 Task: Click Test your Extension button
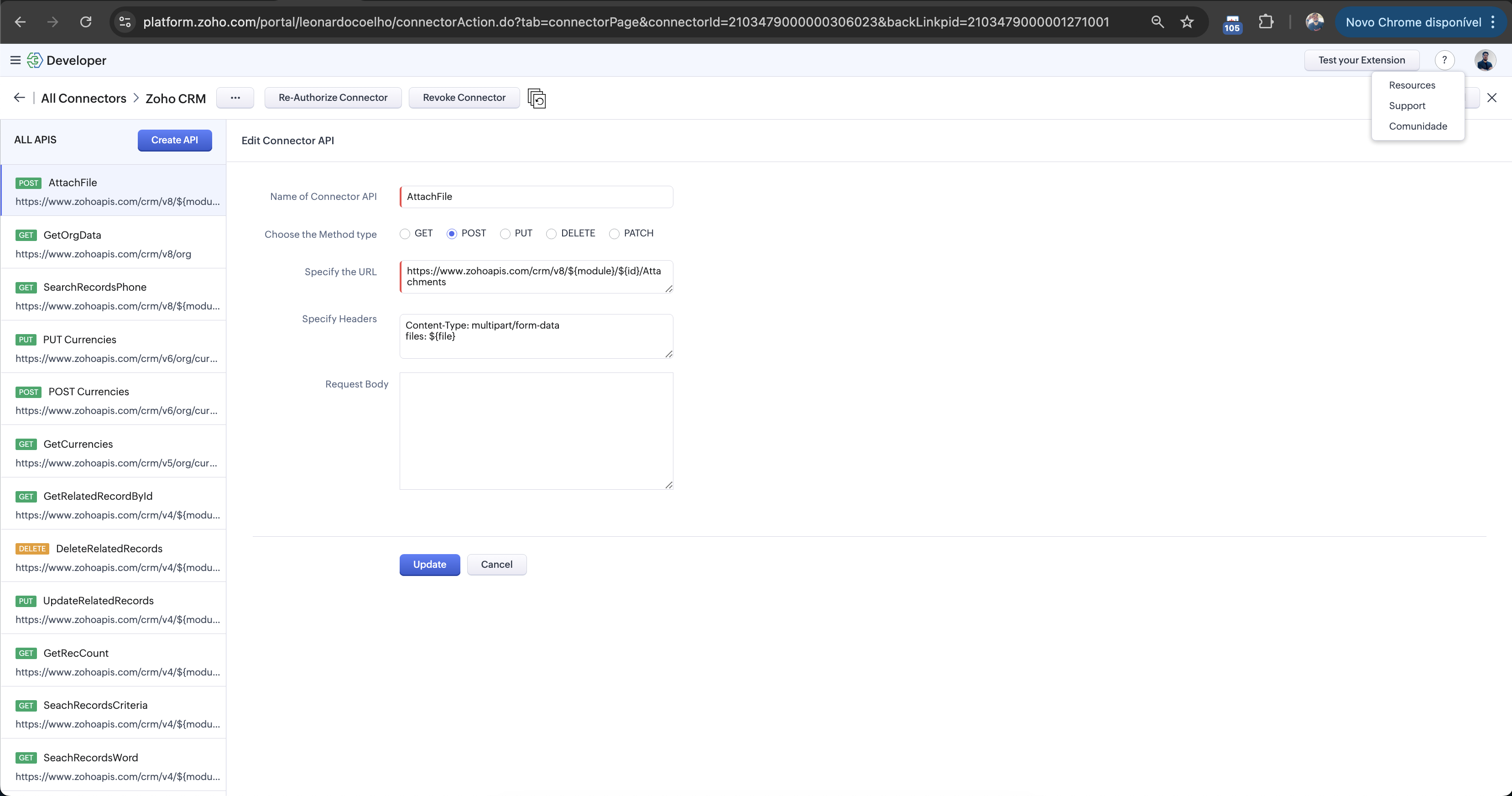click(1361, 60)
